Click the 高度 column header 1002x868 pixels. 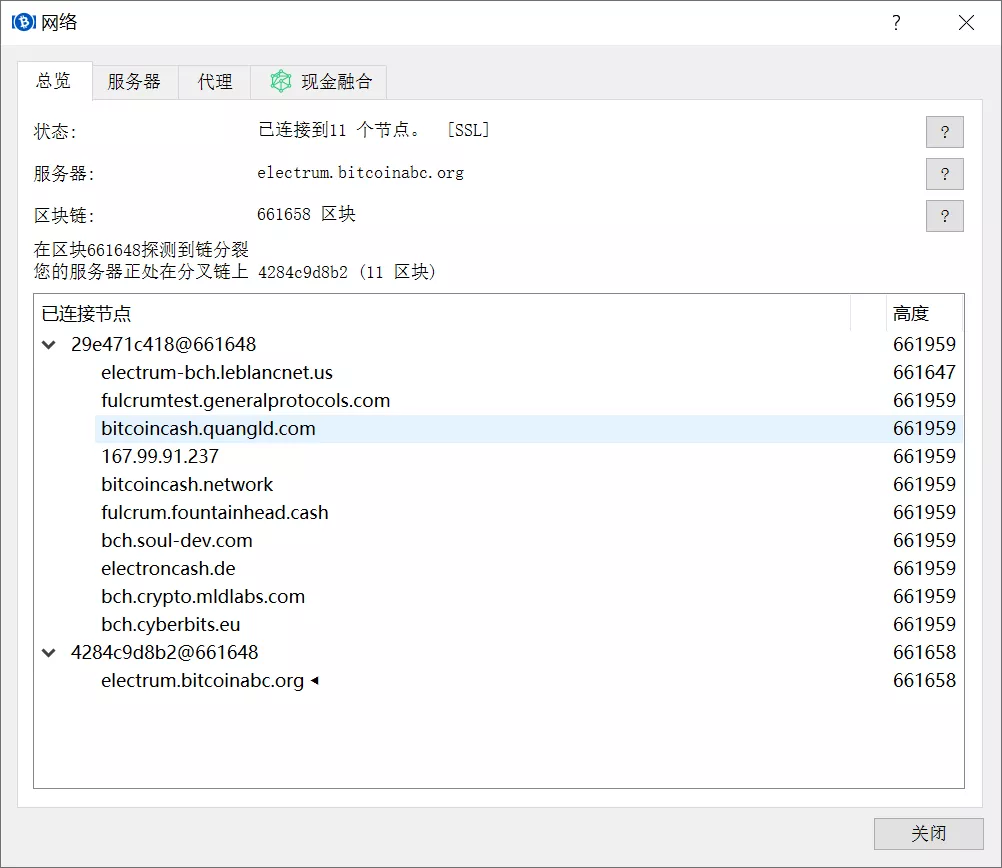pyautogui.click(x=925, y=314)
